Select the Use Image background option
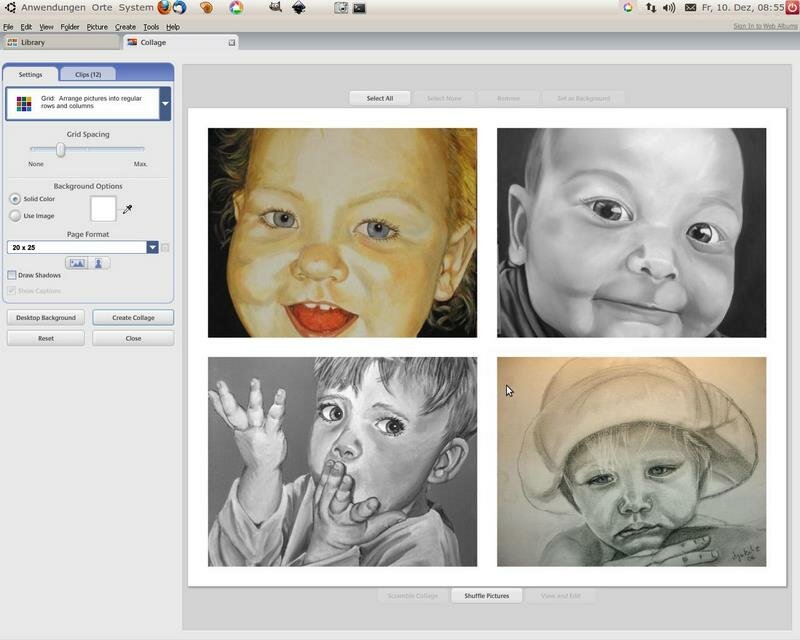Image resolution: width=800 pixels, height=640 pixels. point(15,216)
